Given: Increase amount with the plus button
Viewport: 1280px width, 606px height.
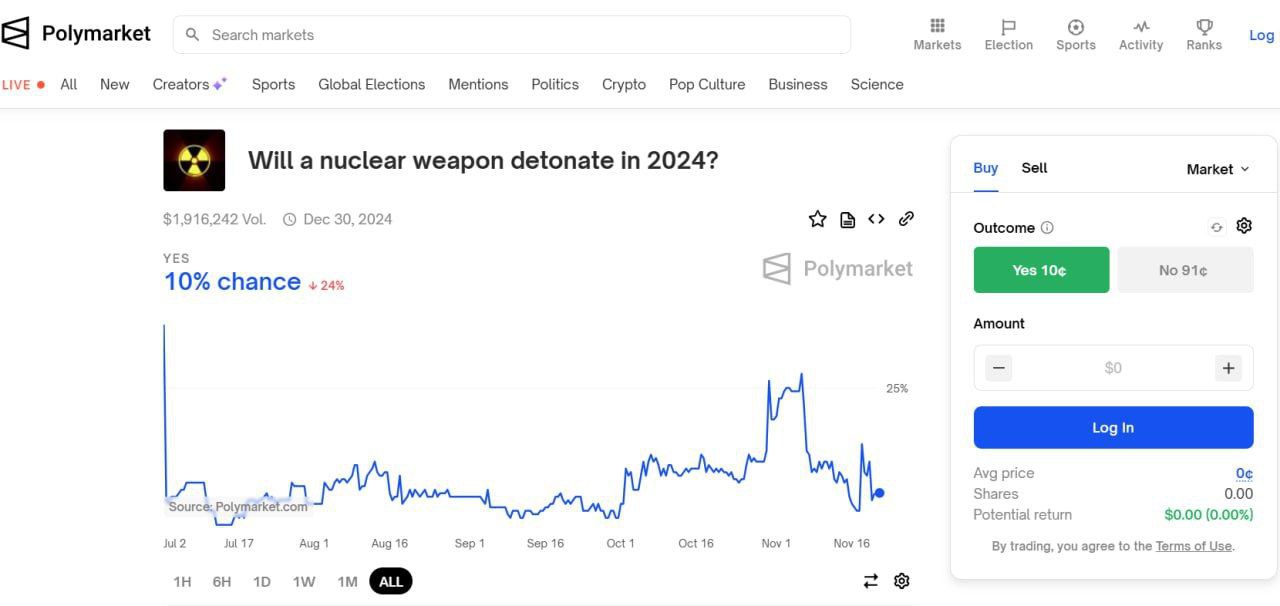Looking at the screenshot, I should pos(1228,368).
